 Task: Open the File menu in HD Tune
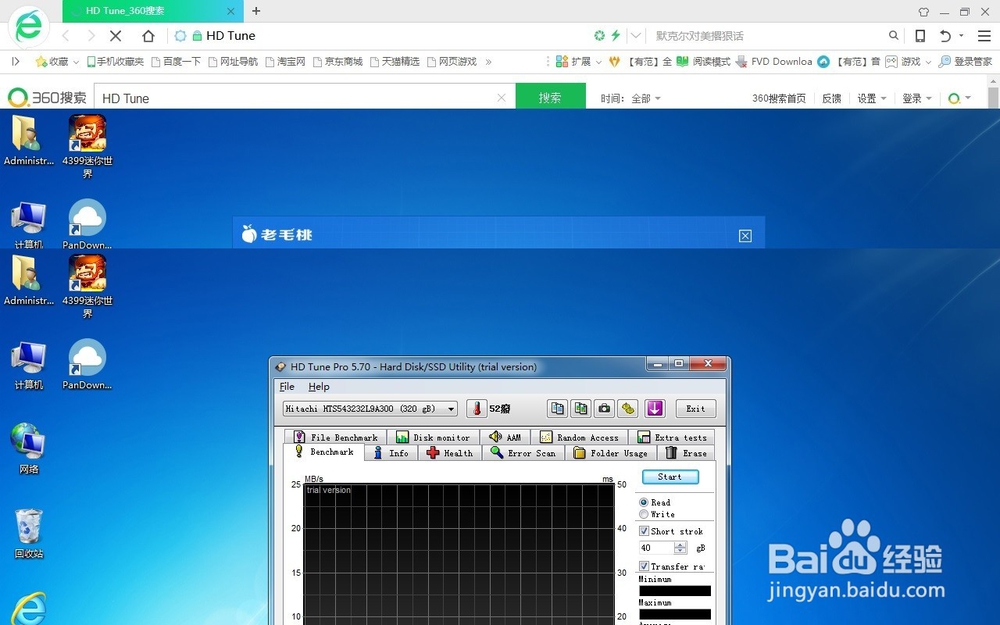pyautogui.click(x=287, y=387)
